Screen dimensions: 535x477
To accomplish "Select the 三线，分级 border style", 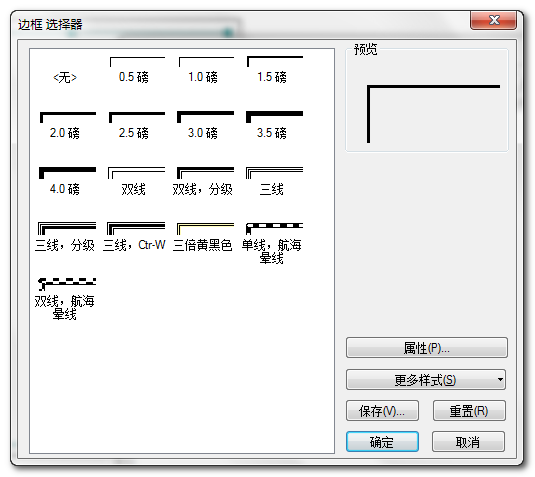I will click(65, 237).
